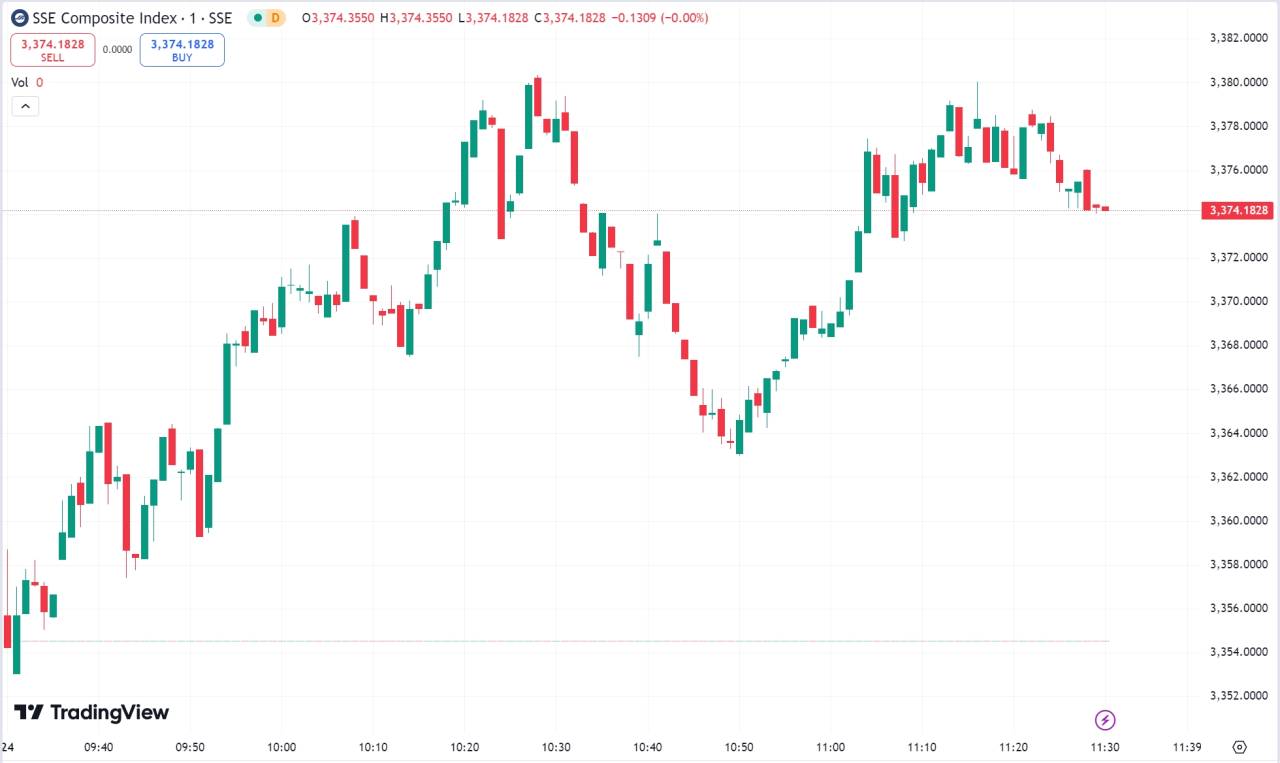The height and width of the screenshot is (763, 1280).
Task: Click the purple lightning bolt icon
Action: pos(1105,720)
